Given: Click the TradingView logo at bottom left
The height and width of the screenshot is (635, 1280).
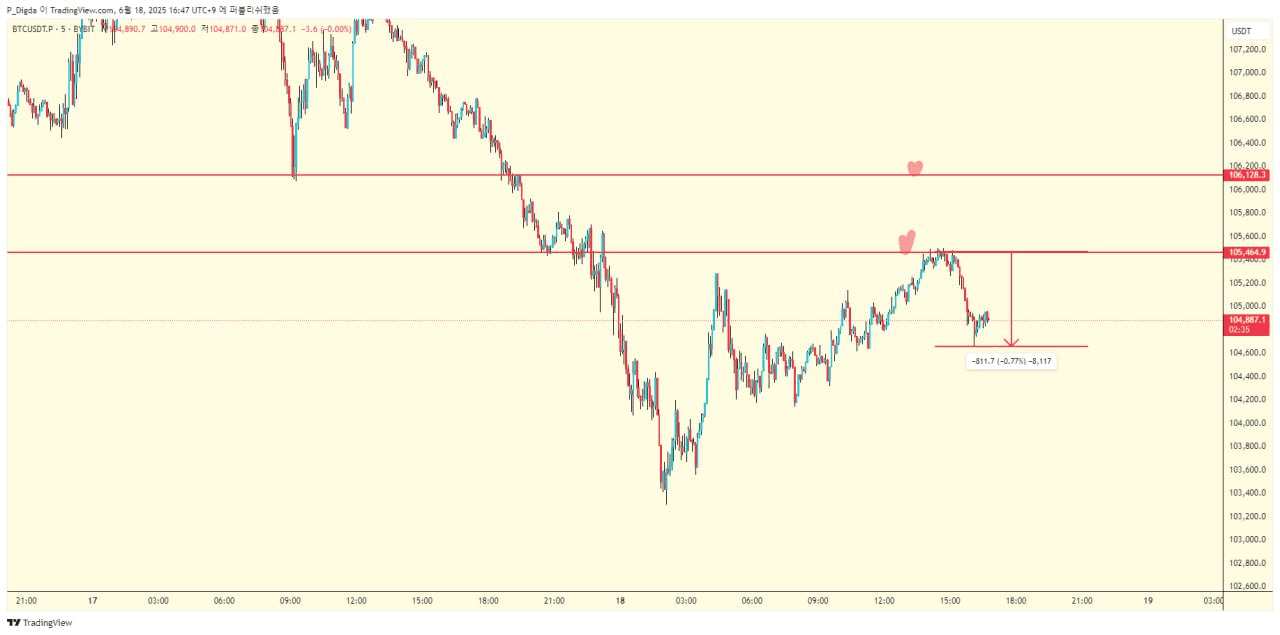Looking at the screenshot, I should (40, 622).
